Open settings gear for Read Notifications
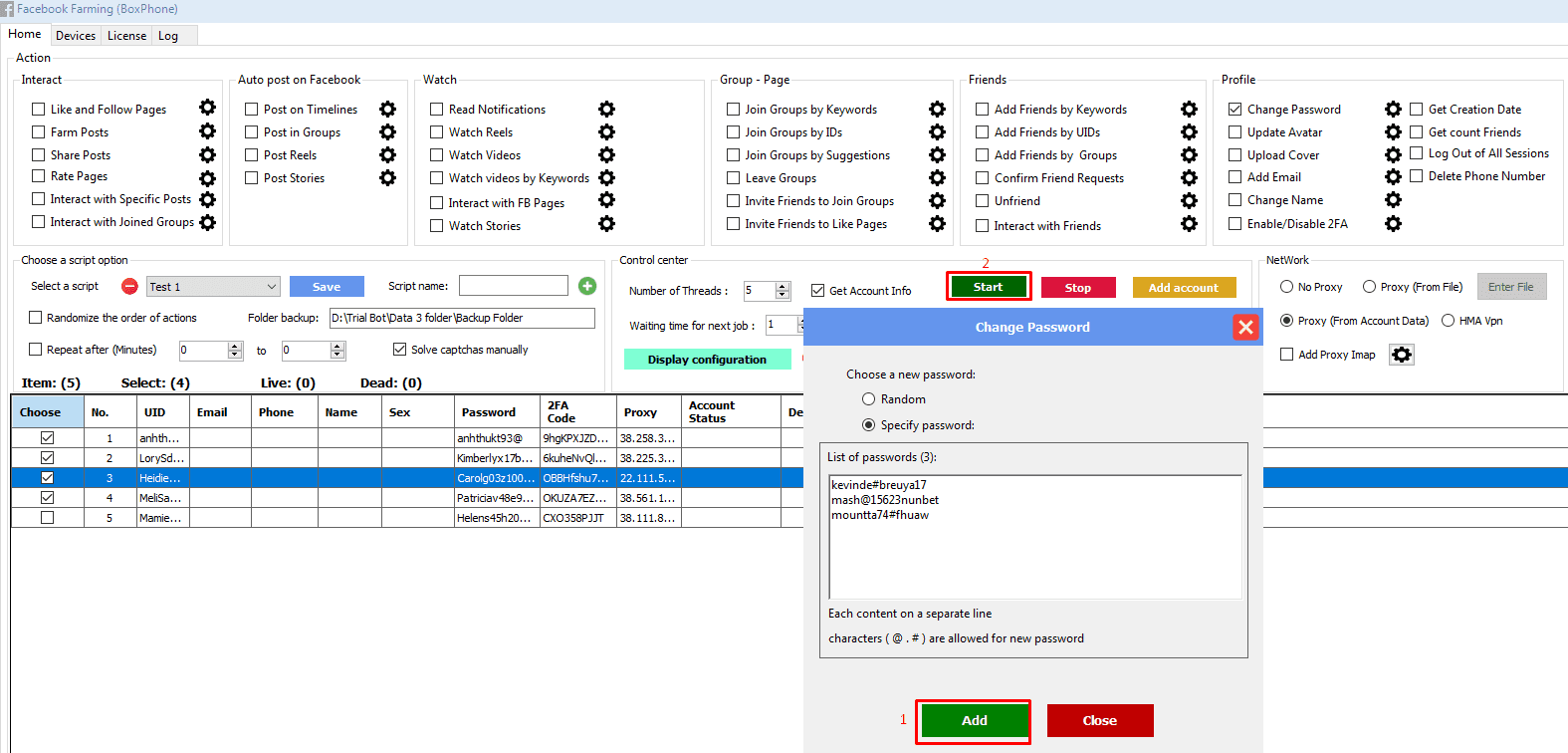 (x=606, y=109)
